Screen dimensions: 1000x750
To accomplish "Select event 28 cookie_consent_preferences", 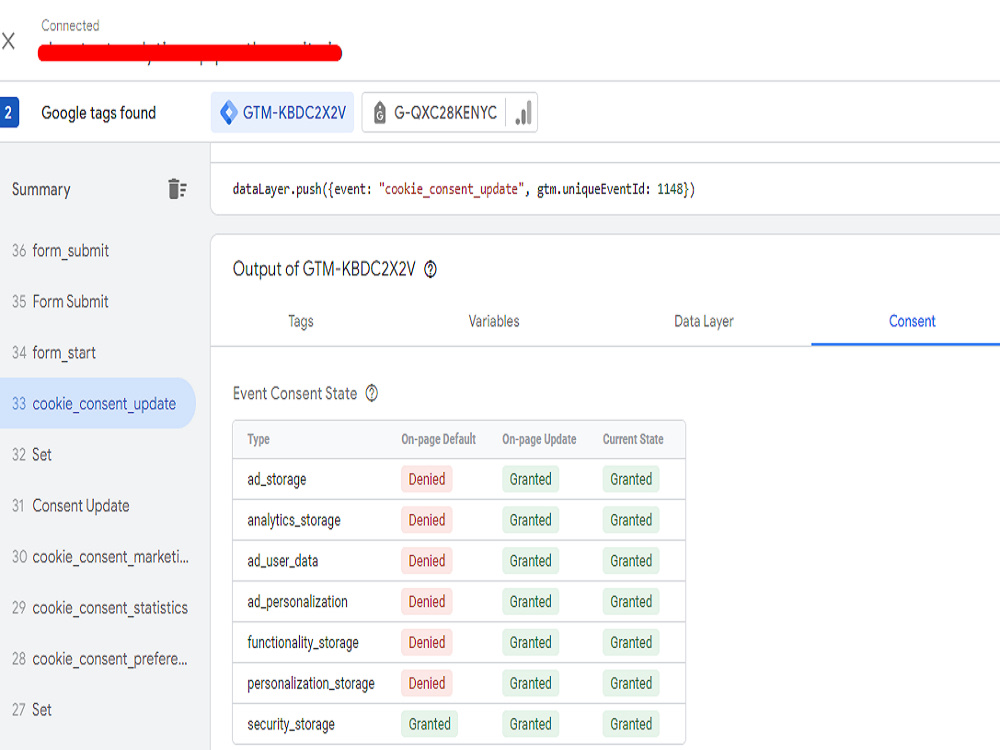I will (98, 659).
